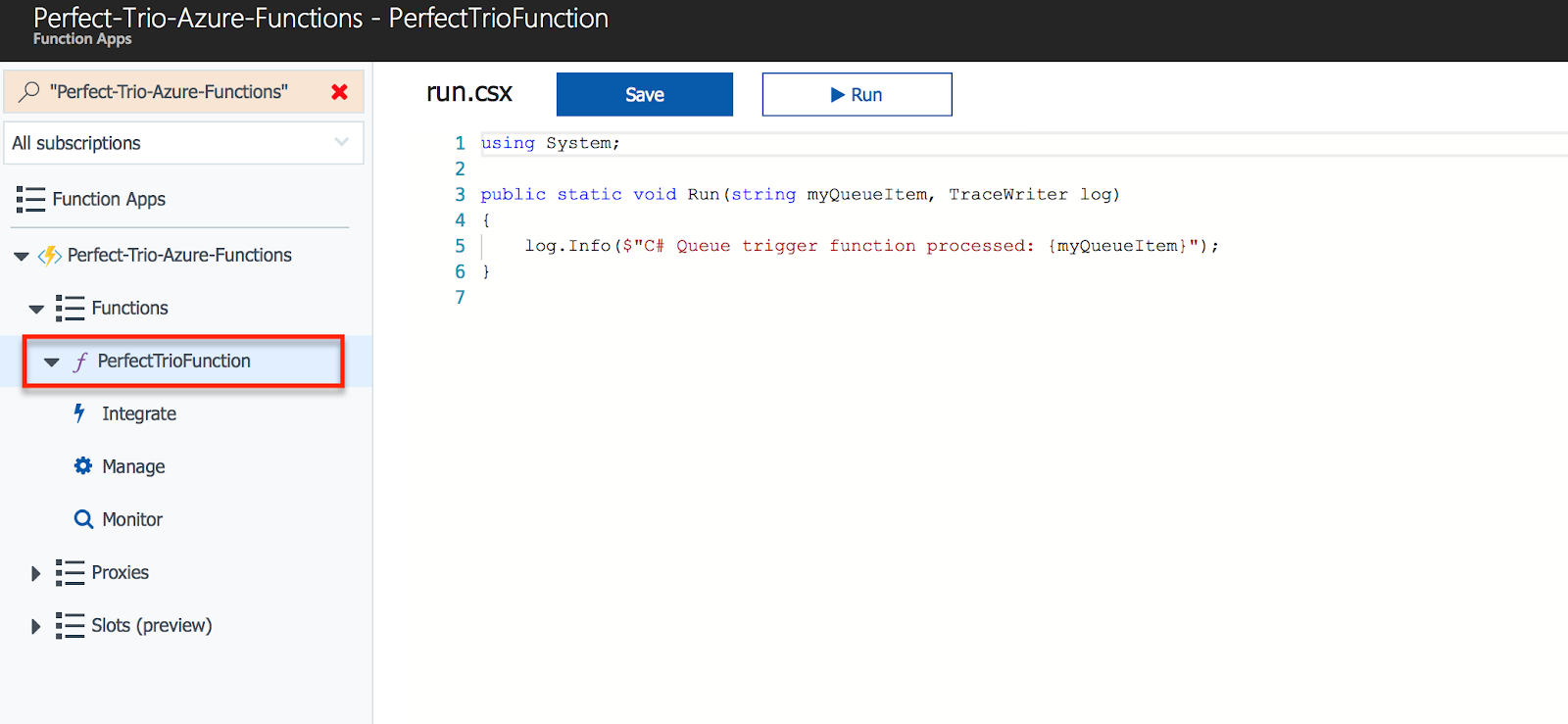Expand the Proxies tree node arrow
Viewport: 1568px width, 724px height.
(36, 574)
